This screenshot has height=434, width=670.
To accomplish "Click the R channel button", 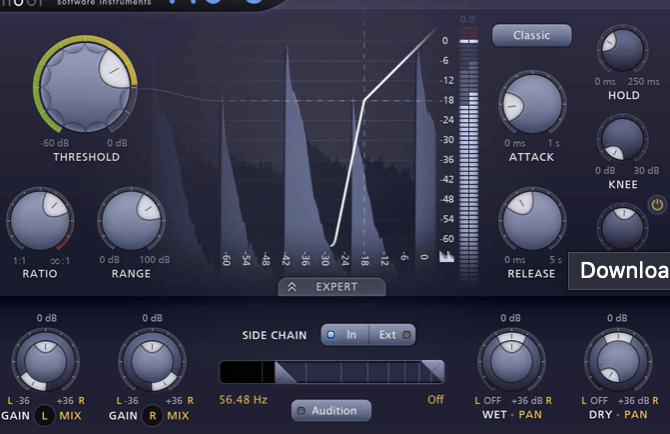I will [x=153, y=416].
